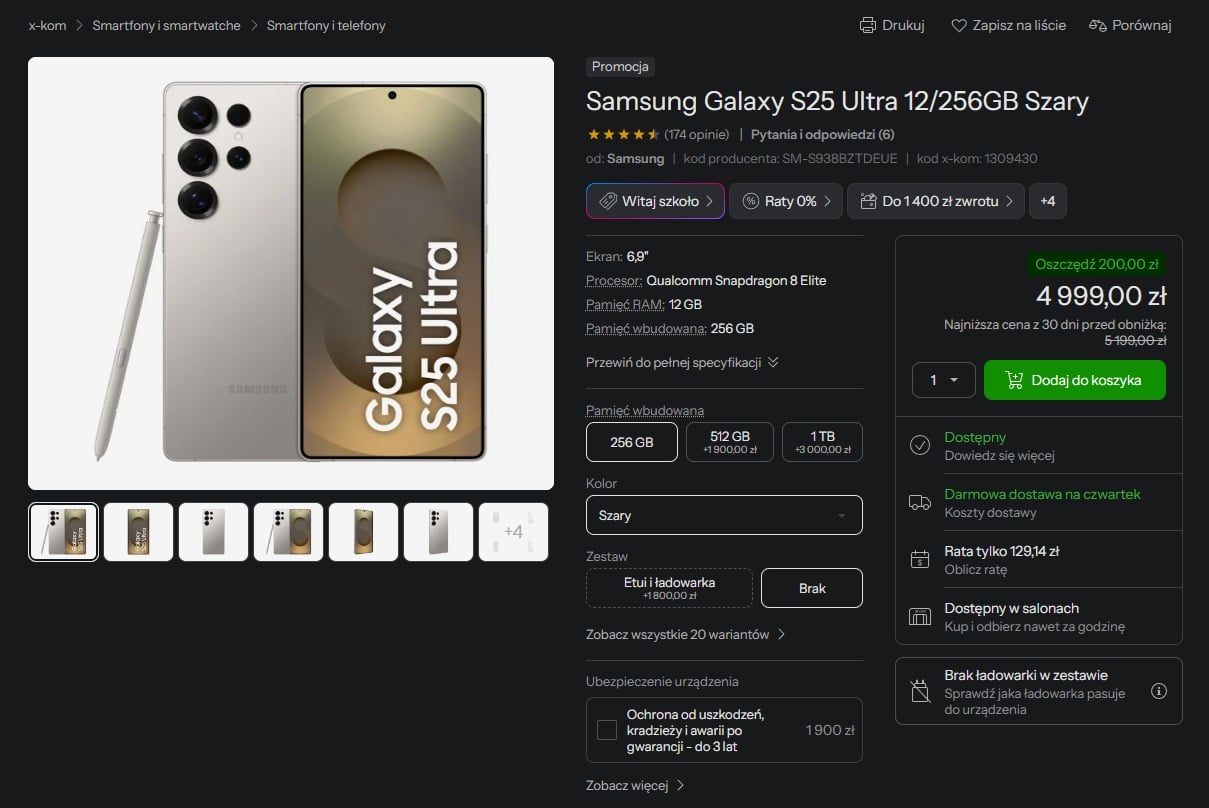Screen dimensions: 1209x808
Task: Select the third thumbnail showing phone back
Action: point(213,532)
